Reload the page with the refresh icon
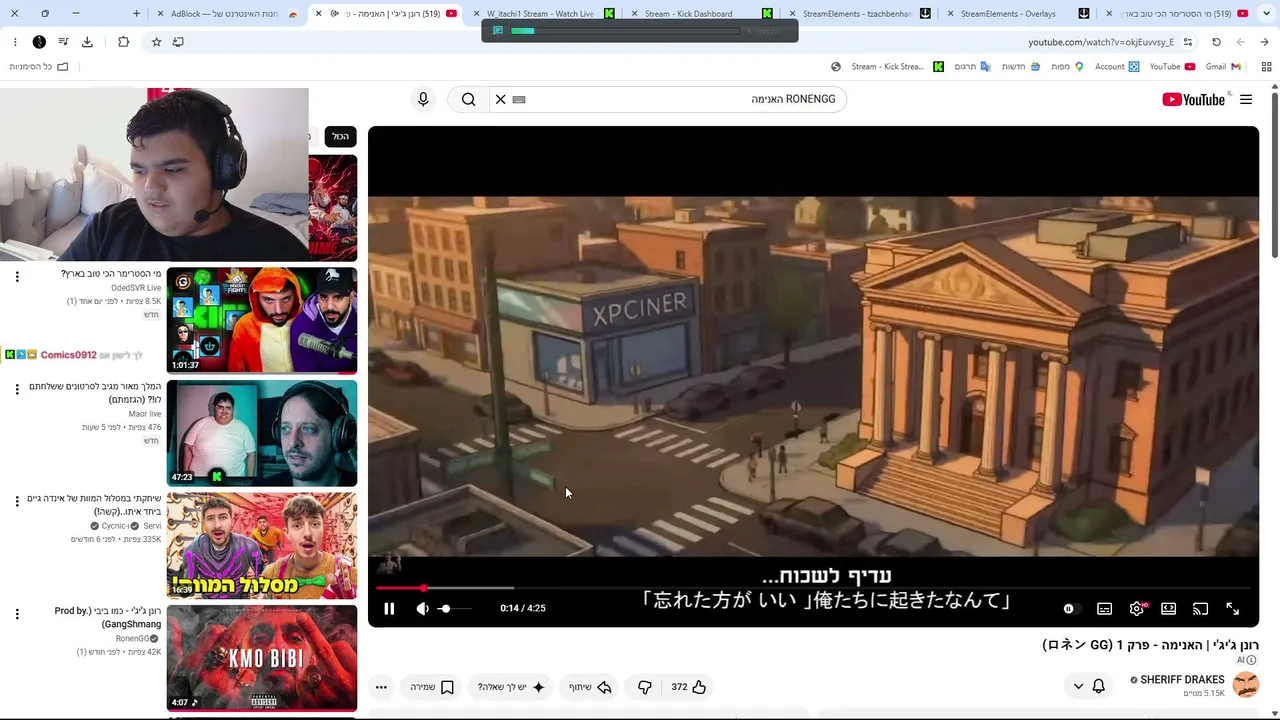This screenshot has height=720, width=1280. pos(1216,42)
